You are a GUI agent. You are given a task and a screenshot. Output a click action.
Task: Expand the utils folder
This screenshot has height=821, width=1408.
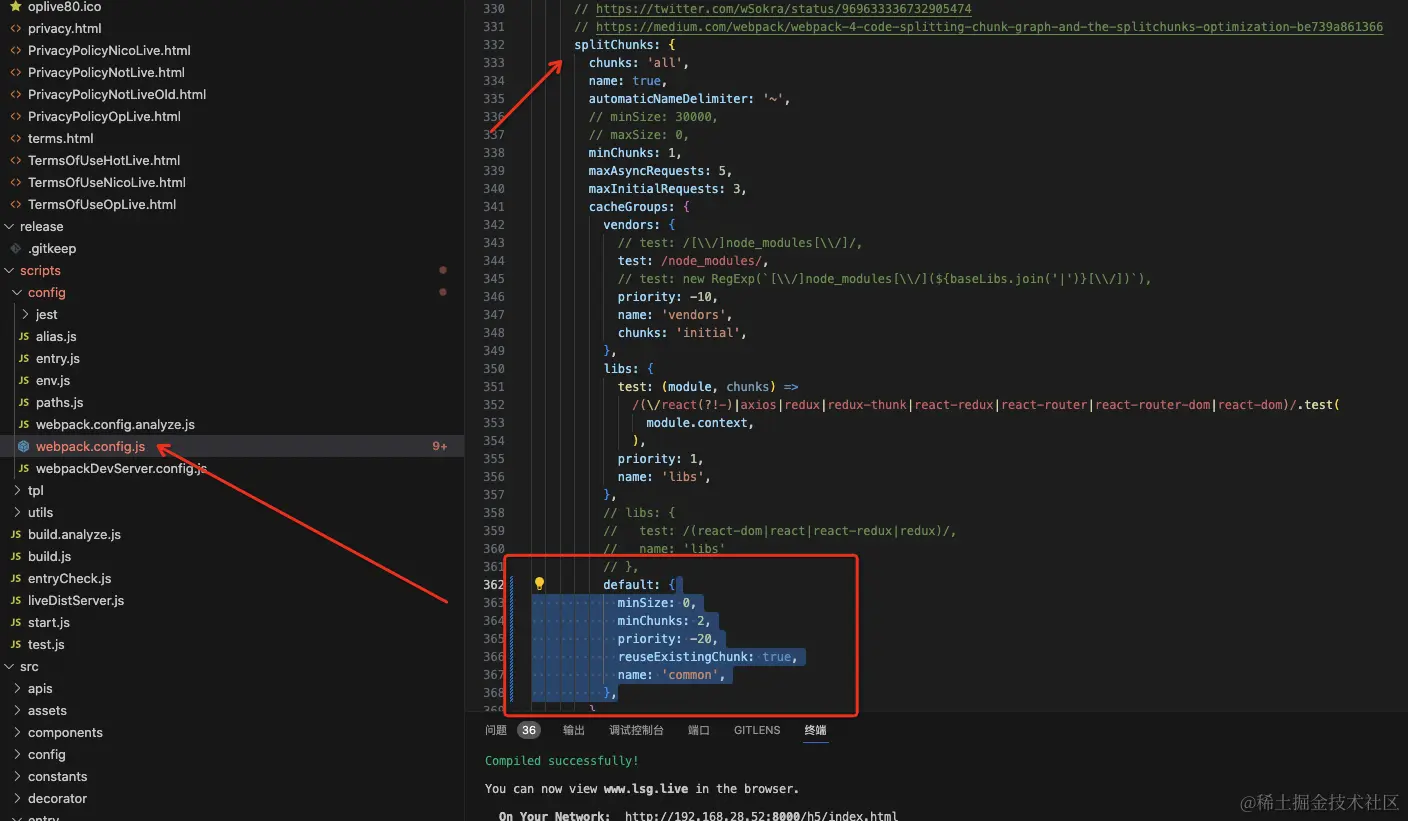click(x=17, y=512)
